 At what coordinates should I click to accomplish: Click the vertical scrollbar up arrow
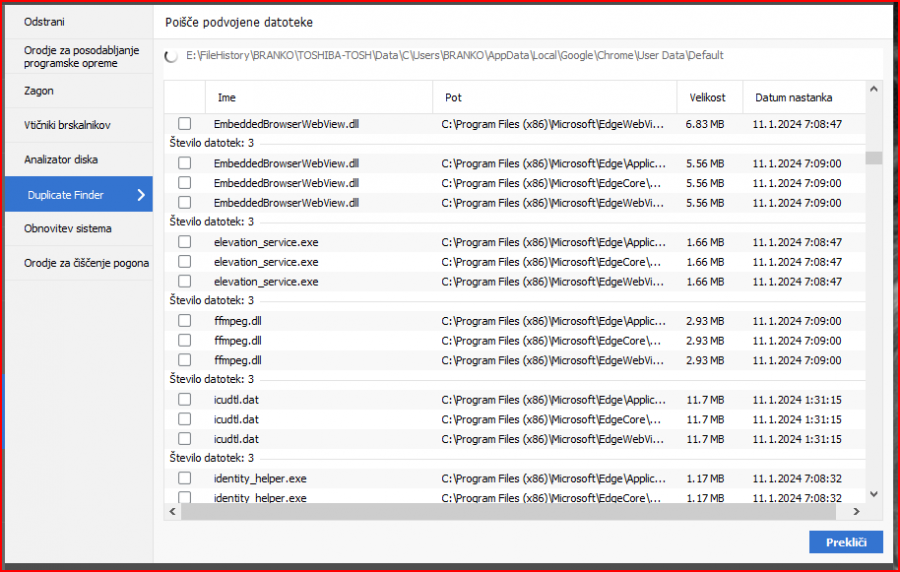click(x=873, y=90)
